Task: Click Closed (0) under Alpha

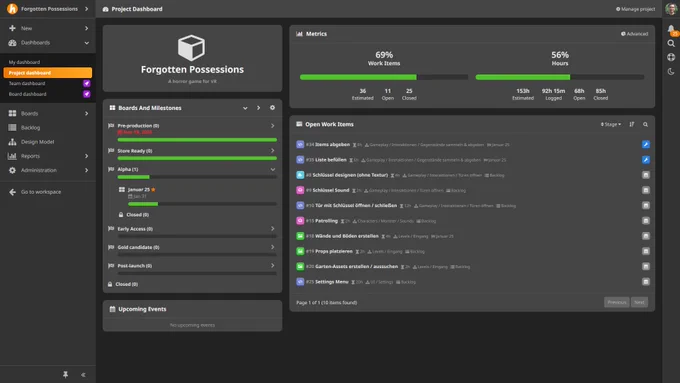Action: (x=137, y=215)
